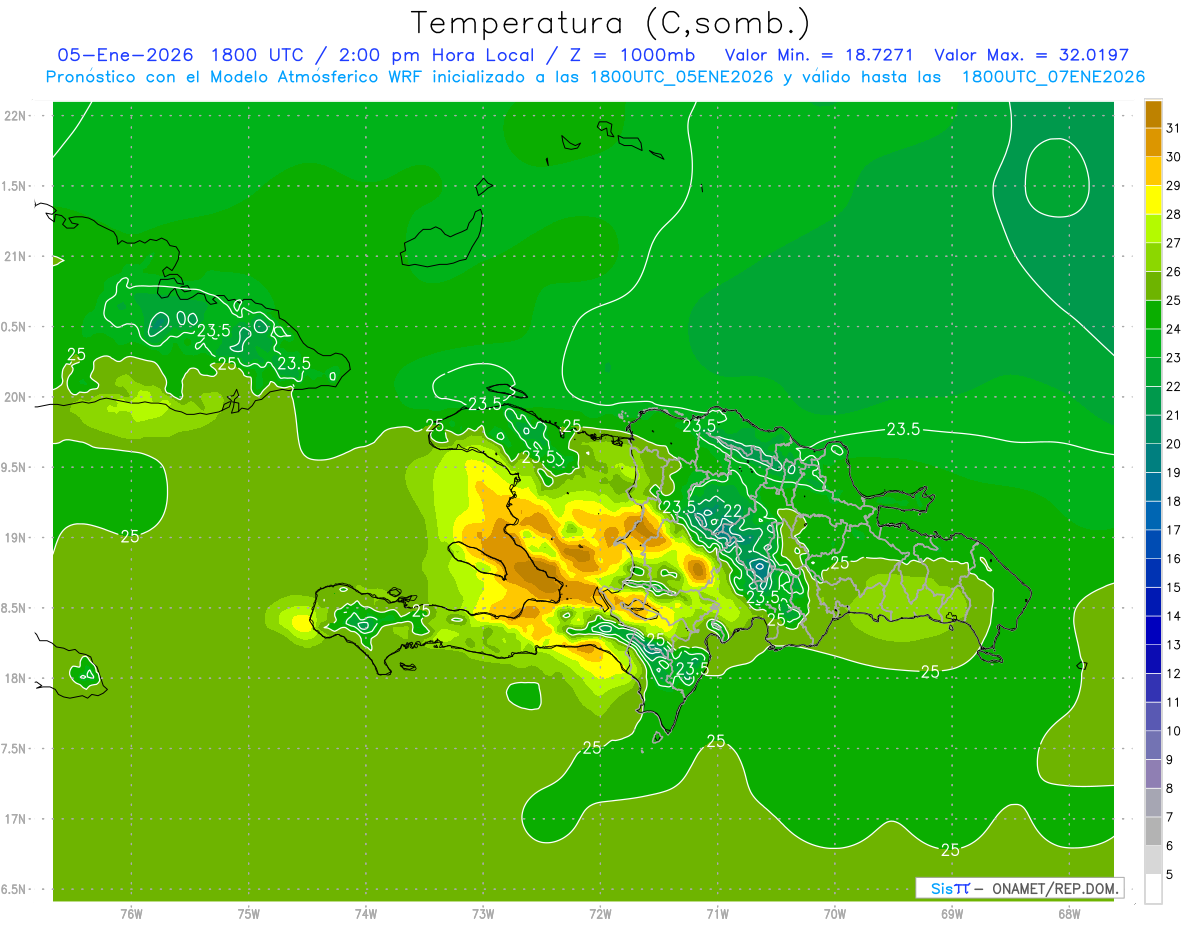Click the '72W' longitude axis label
The height and width of the screenshot is (927, 1200).
[x=600, y=913]
